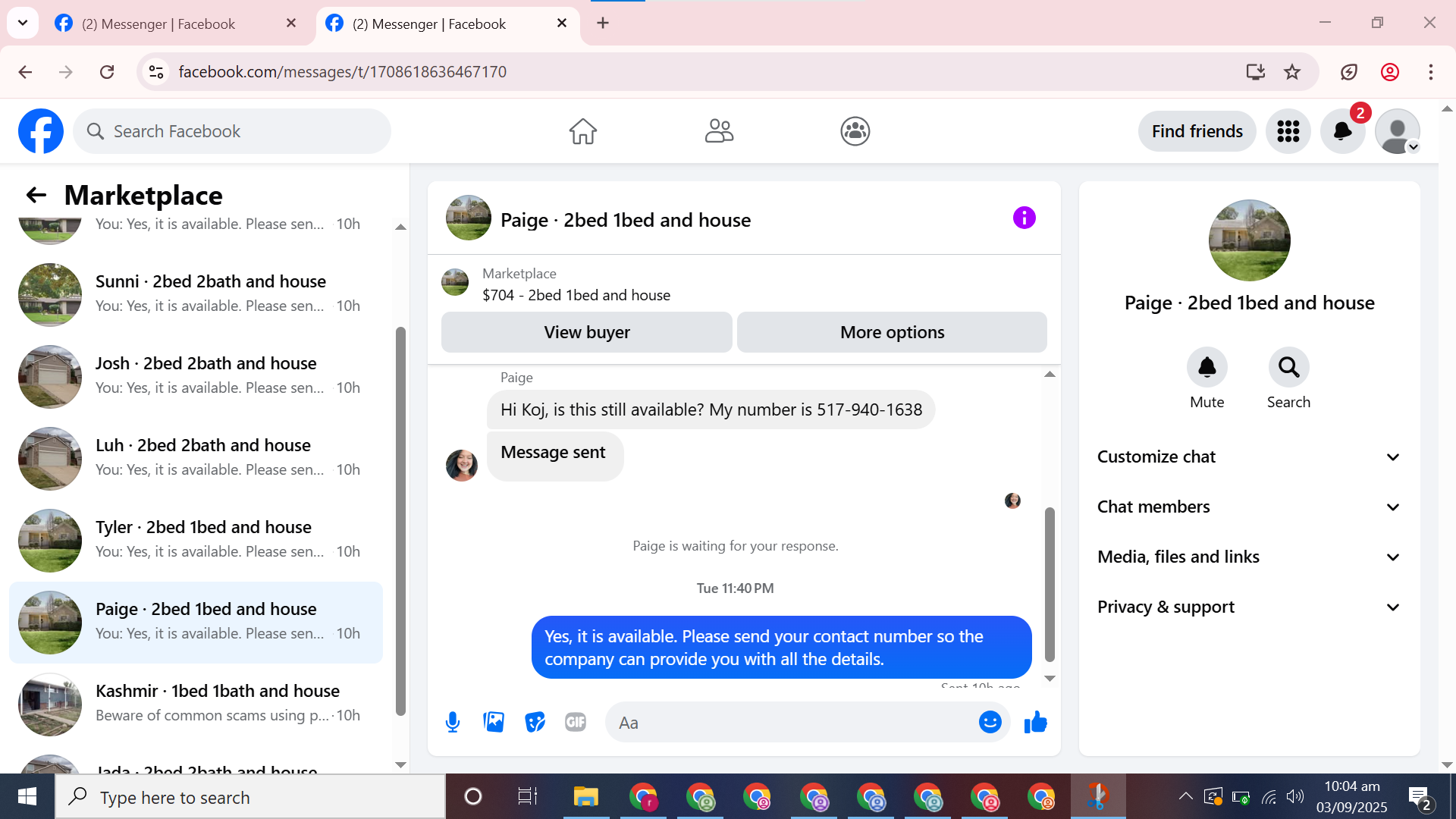Open Kashmir 1bed 1bath conversation
The image size is (1456, 819).
coord(196,704)
